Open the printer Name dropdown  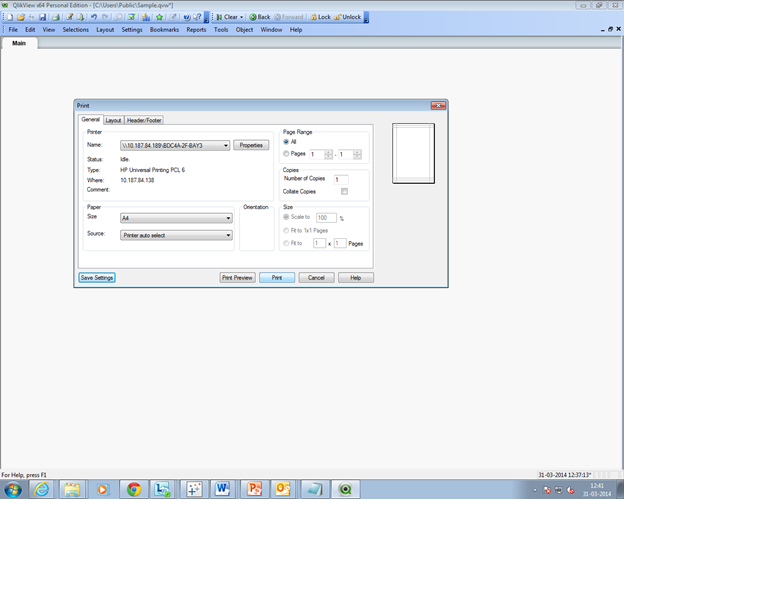[x=175, y=145]
